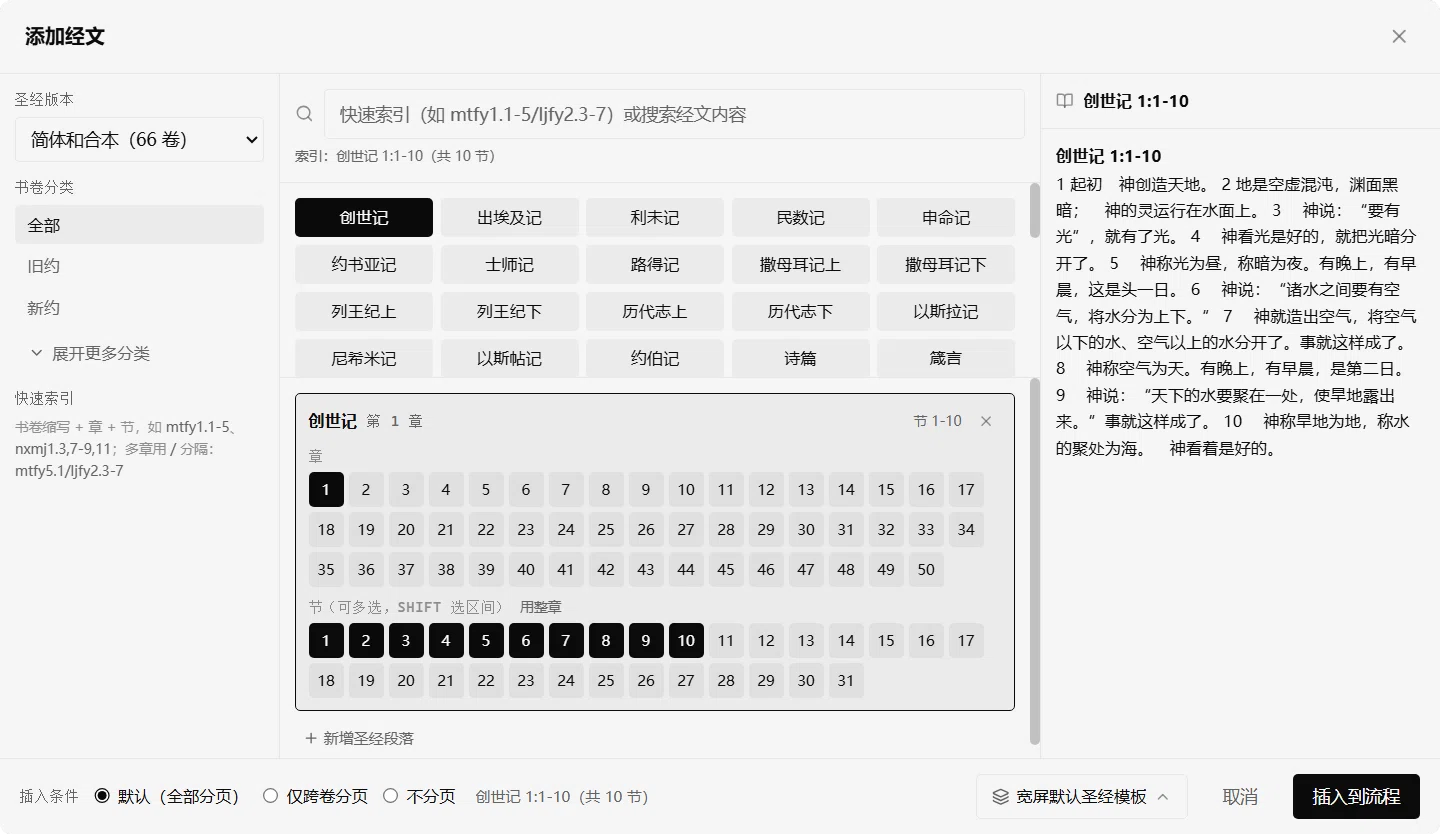Click the quick index search field
This screenshot has height=834, width=1440.
click(674, 114)
